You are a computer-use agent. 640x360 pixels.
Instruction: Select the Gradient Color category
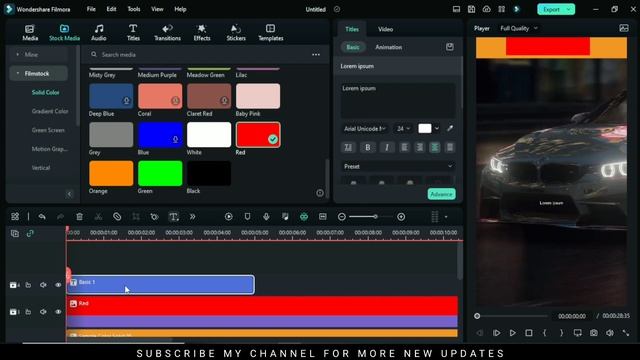[x=50, y=111]
